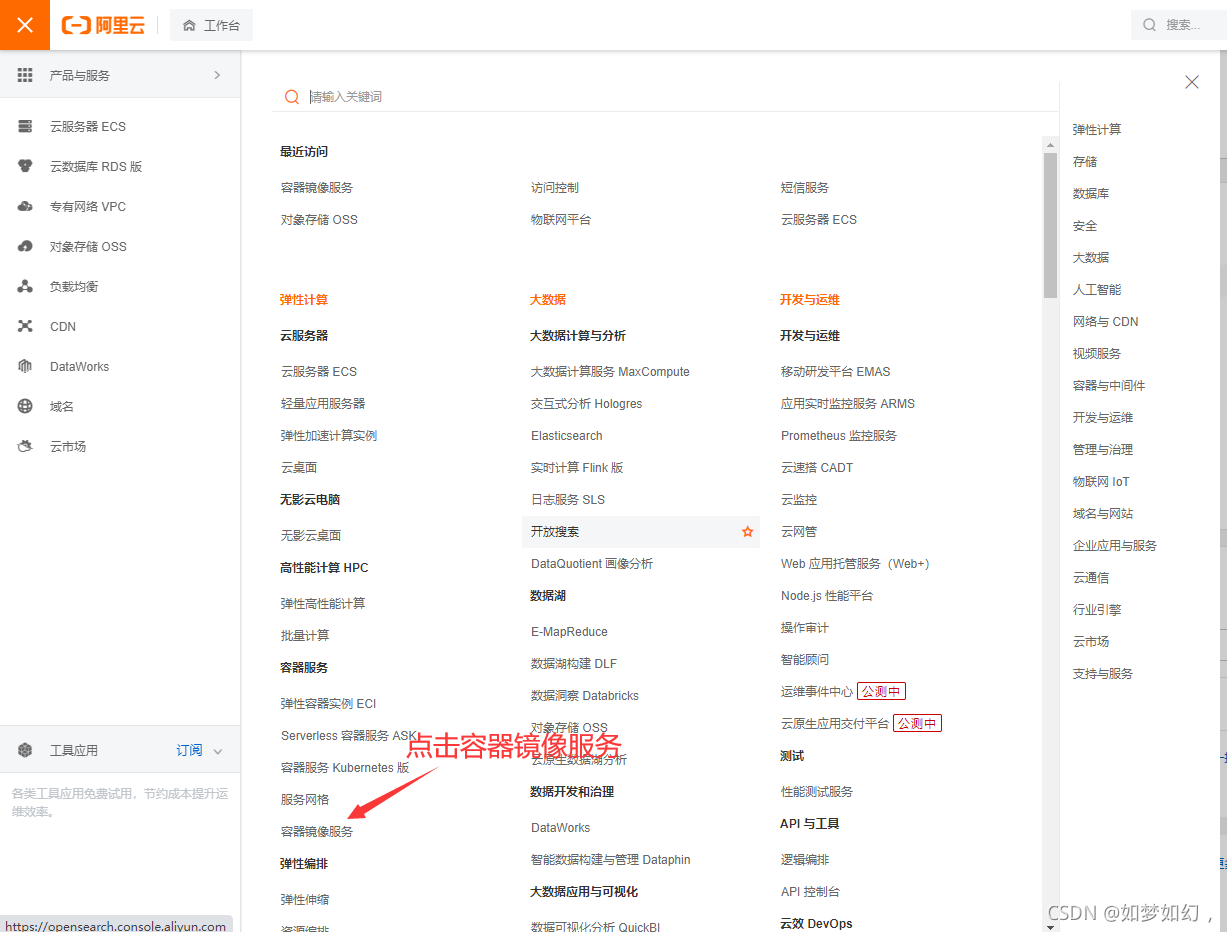The width and height of the screenshot is (1227, 932).
Task: Click the 工具应用 panel icon
Action: point(26,749)
